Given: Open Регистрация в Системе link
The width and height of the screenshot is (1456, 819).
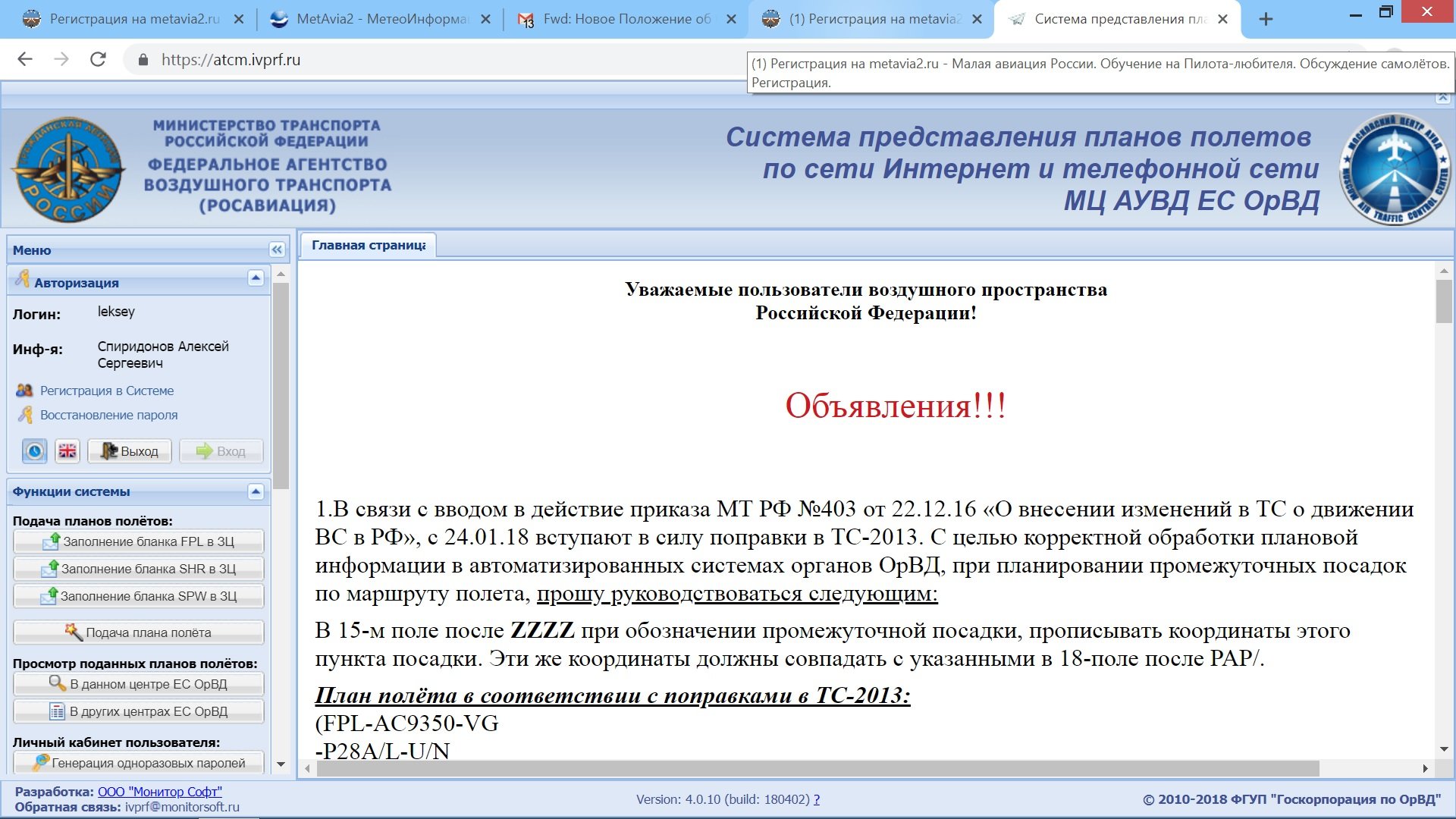Looking at the screenshot, I should (107, 391).
